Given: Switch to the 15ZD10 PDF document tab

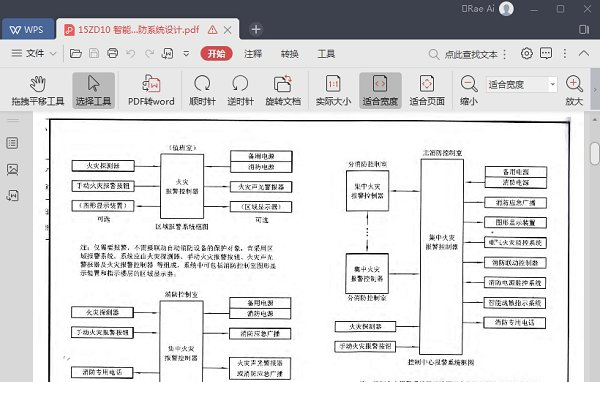Looking at the screenshot, I should coord(138,30).
